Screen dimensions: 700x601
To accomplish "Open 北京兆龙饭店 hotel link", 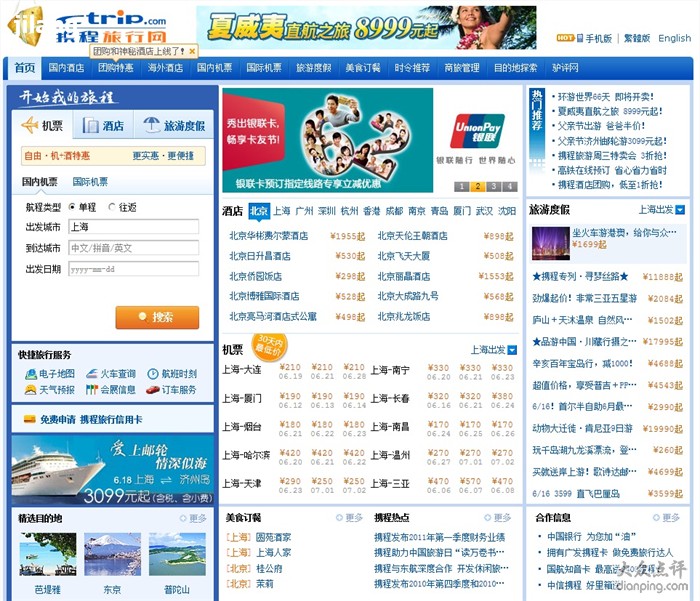I will [x=404, y=317].
